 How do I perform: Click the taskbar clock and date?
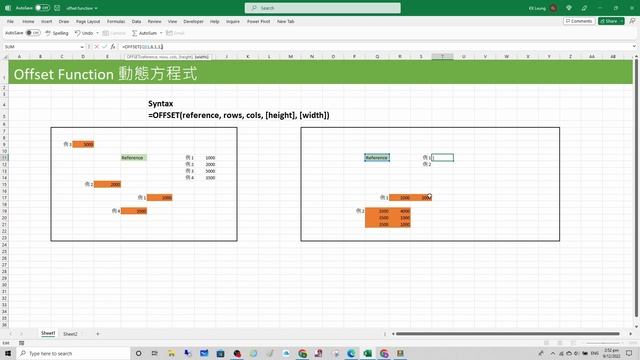(x=611, y=353)
